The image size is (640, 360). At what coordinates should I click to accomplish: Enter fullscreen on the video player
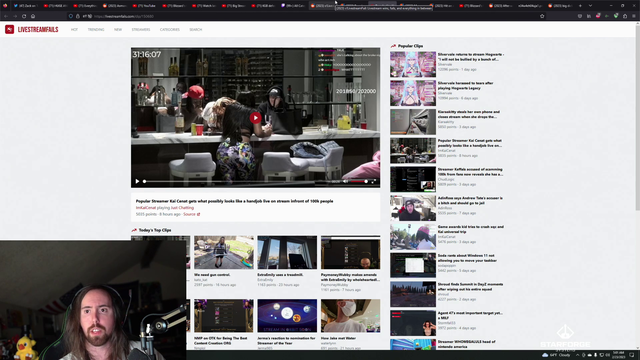tap(373, 181)
